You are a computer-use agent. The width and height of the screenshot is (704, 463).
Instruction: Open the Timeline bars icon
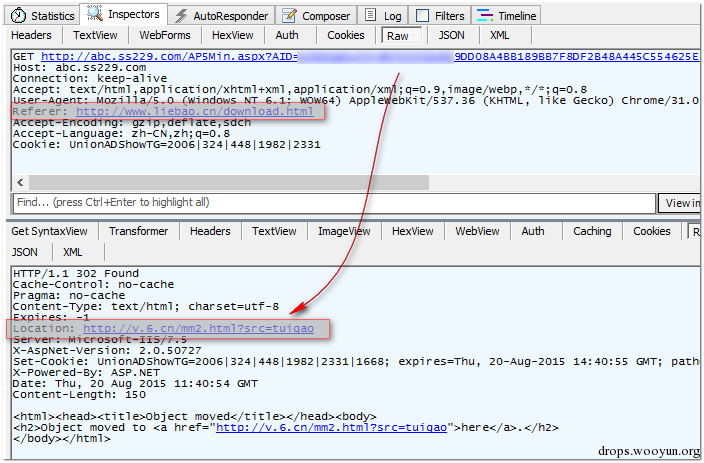[484, 16]
